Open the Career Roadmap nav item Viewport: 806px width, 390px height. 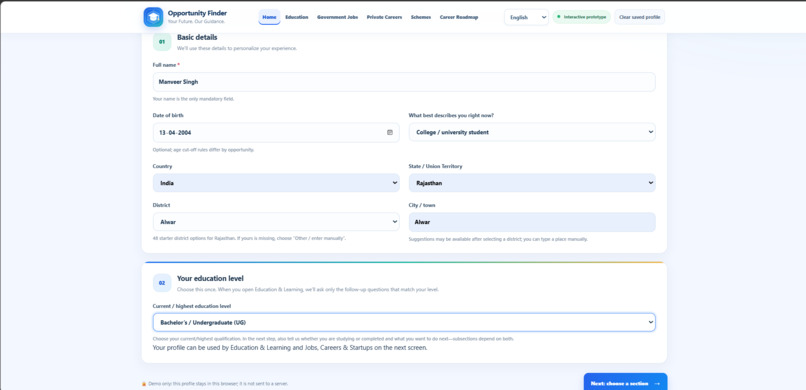click(459, 17)
